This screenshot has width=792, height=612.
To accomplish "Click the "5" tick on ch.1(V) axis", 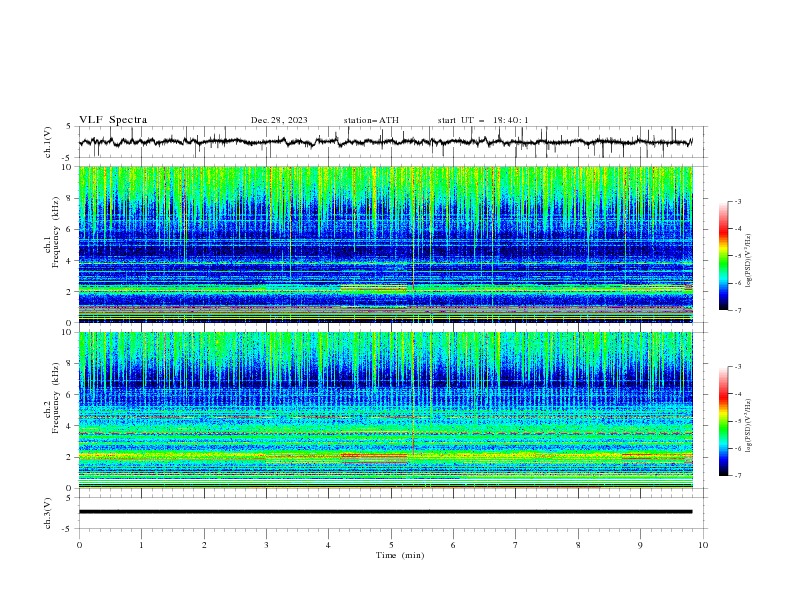I will 69,126.
